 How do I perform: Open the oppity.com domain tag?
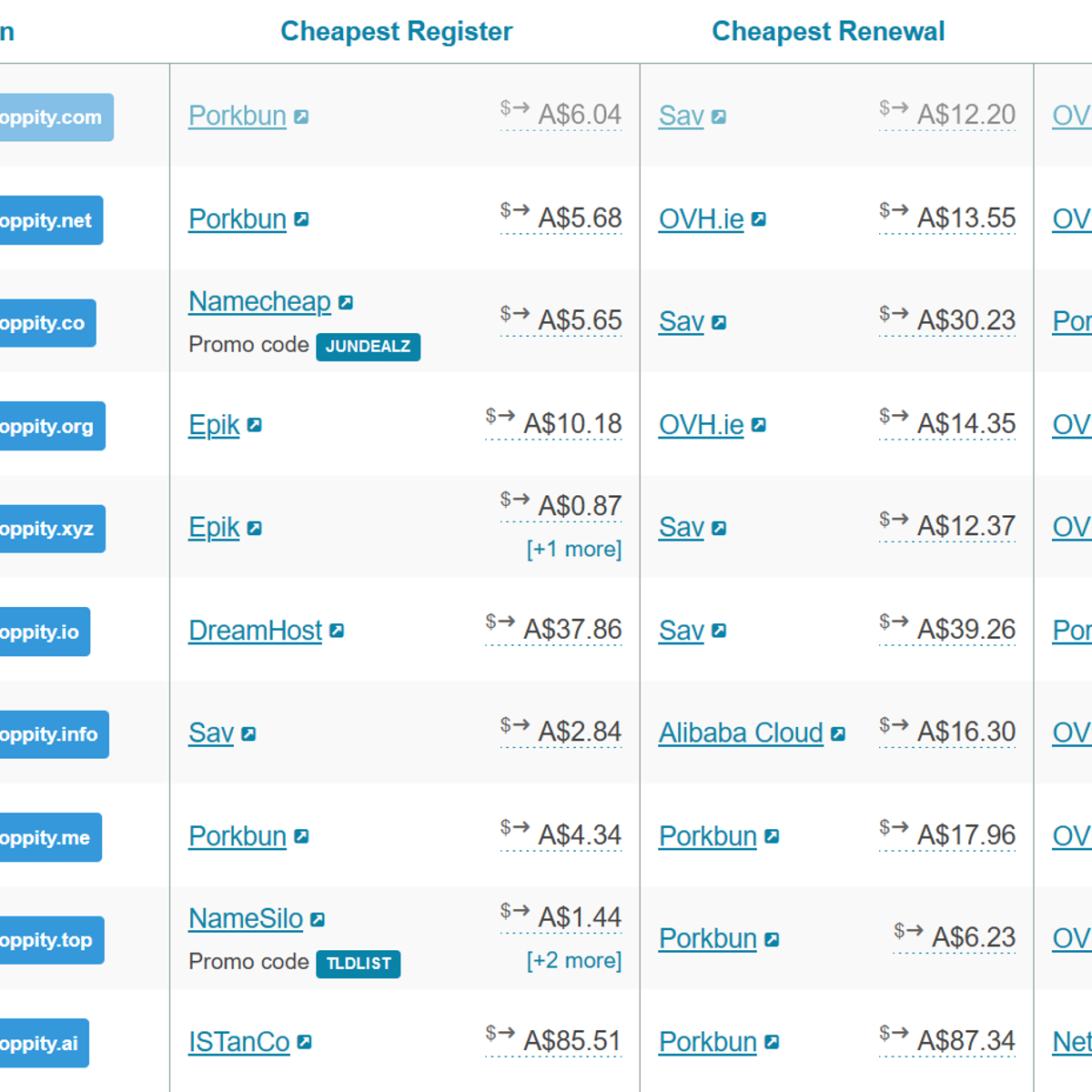(x=53, y=117)
